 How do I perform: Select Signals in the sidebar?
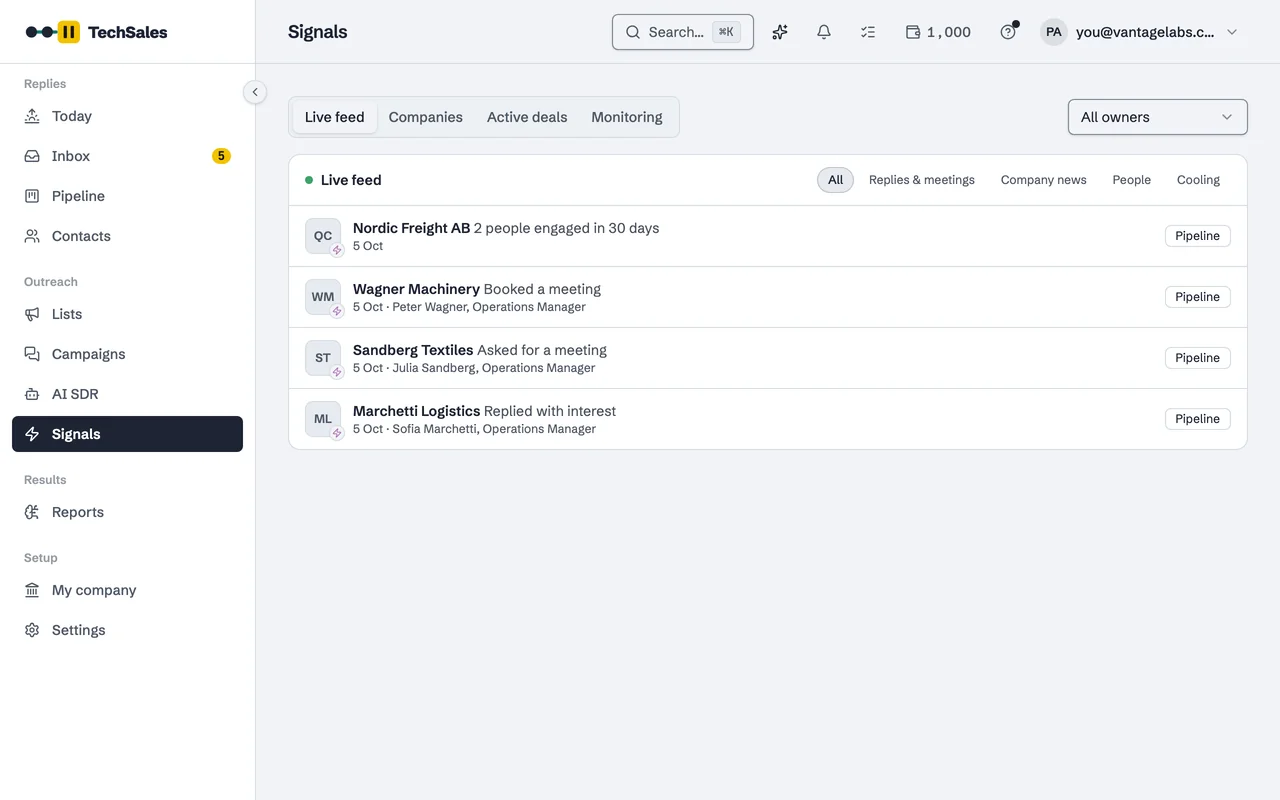pos(127,434)
